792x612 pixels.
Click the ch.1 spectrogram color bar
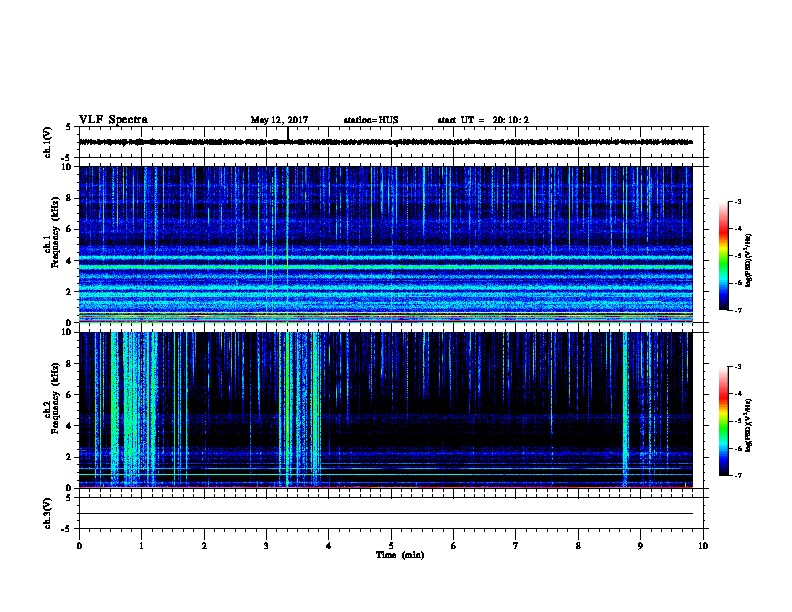pyautogui.click(x=724, y=256)
